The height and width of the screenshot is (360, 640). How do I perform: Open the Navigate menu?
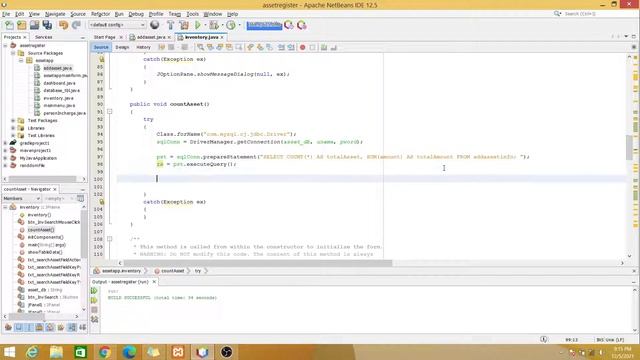55,14
